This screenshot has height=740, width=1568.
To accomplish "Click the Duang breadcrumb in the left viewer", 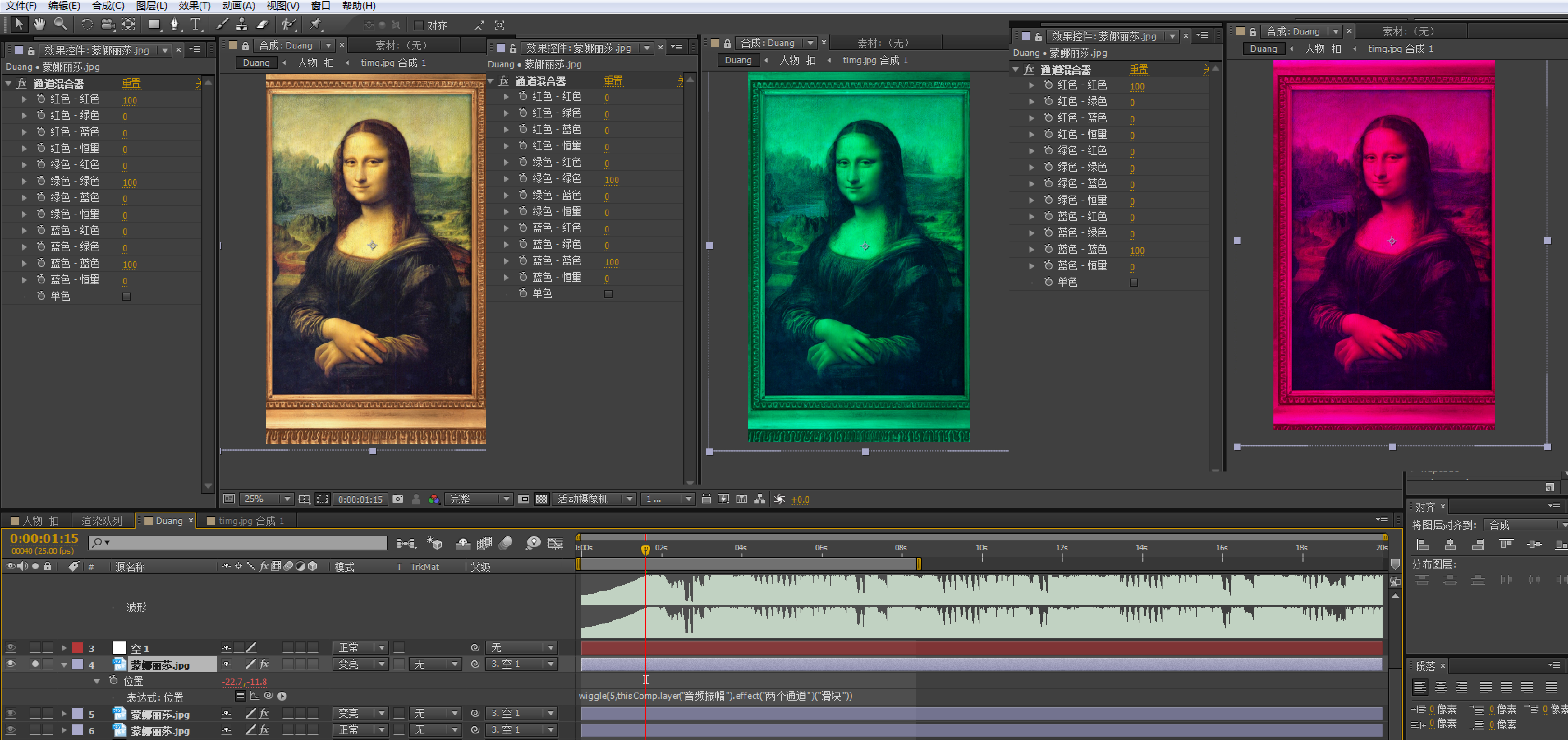I will 256,63.
